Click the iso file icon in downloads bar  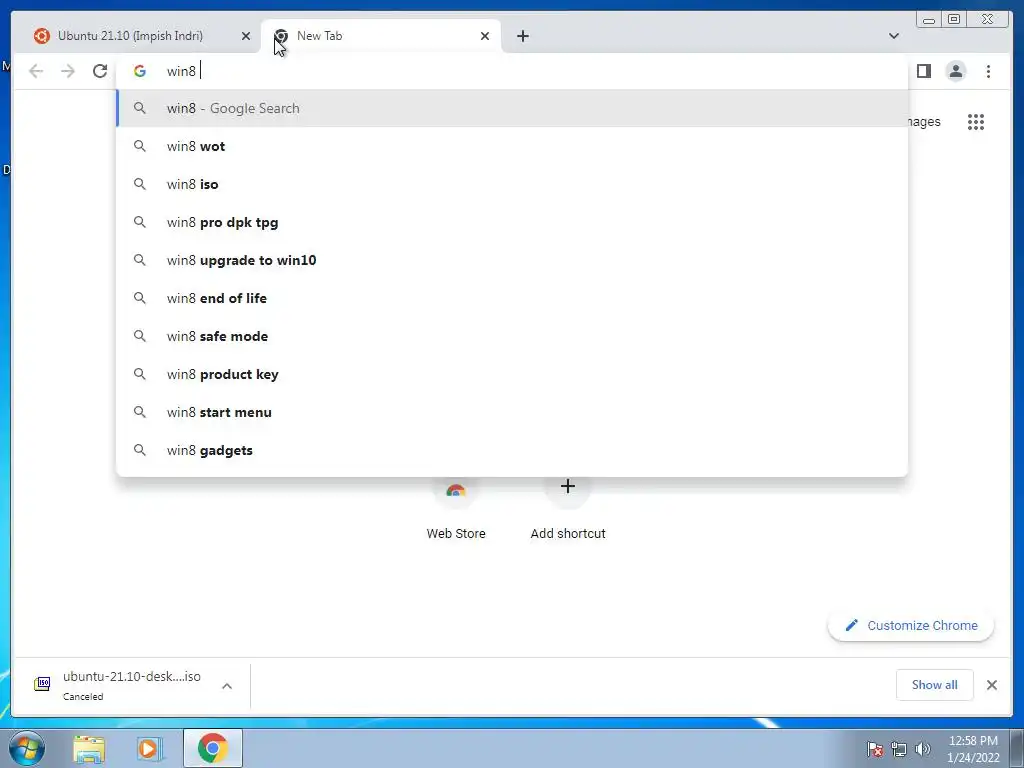tap(42, 684)
